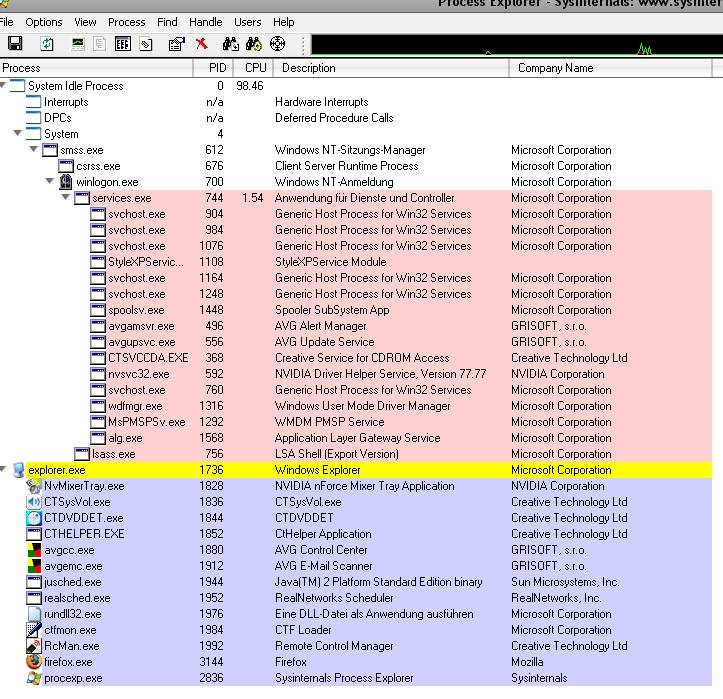Sort by the Process column header

[x=96, y=68]
